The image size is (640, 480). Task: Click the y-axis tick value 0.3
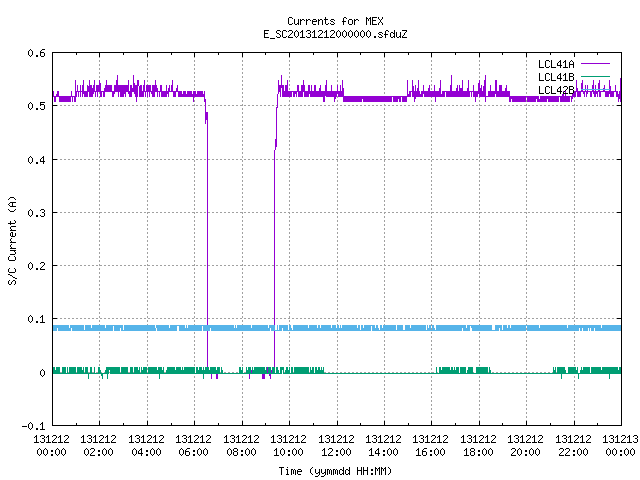point(36,213)
